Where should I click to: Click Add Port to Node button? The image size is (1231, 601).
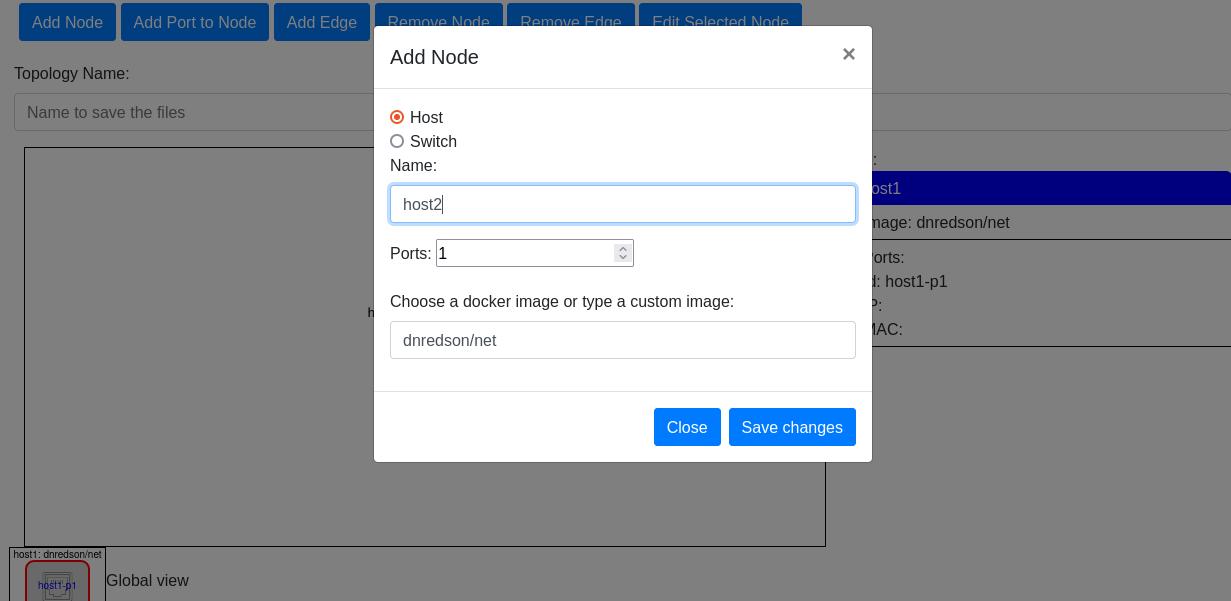point(195,22)
